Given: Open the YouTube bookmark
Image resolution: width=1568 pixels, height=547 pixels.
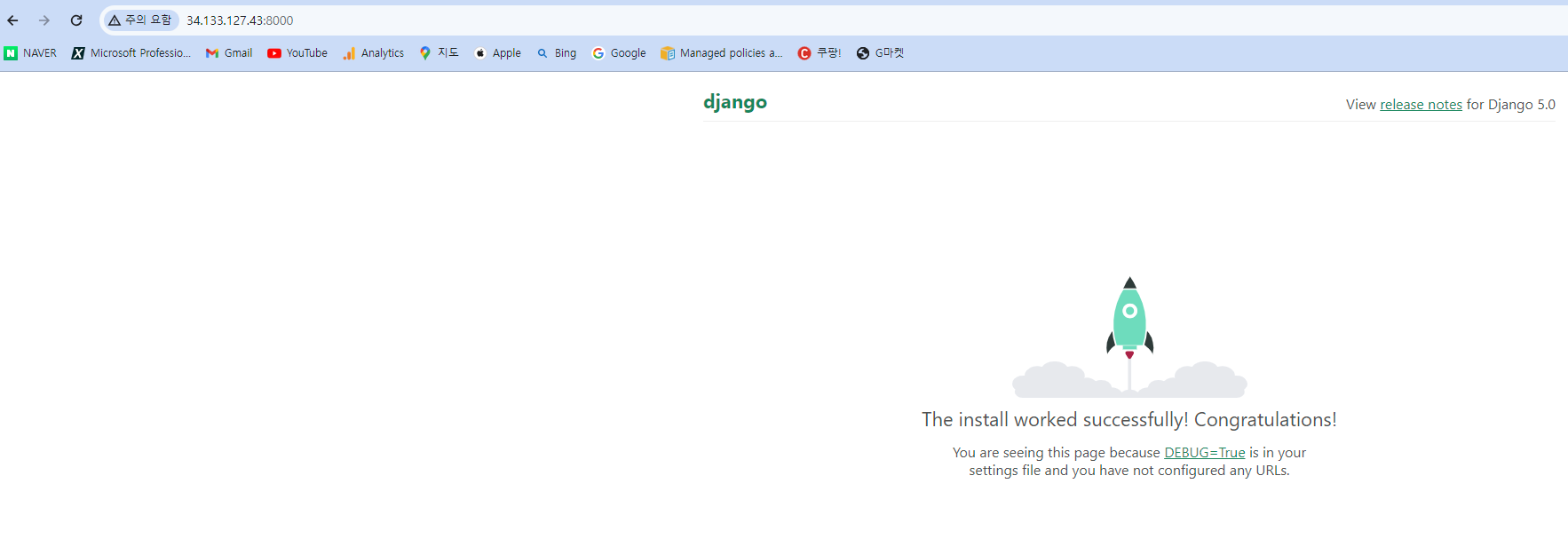Looking at the screenshot, I should click(x=297, y=53).
